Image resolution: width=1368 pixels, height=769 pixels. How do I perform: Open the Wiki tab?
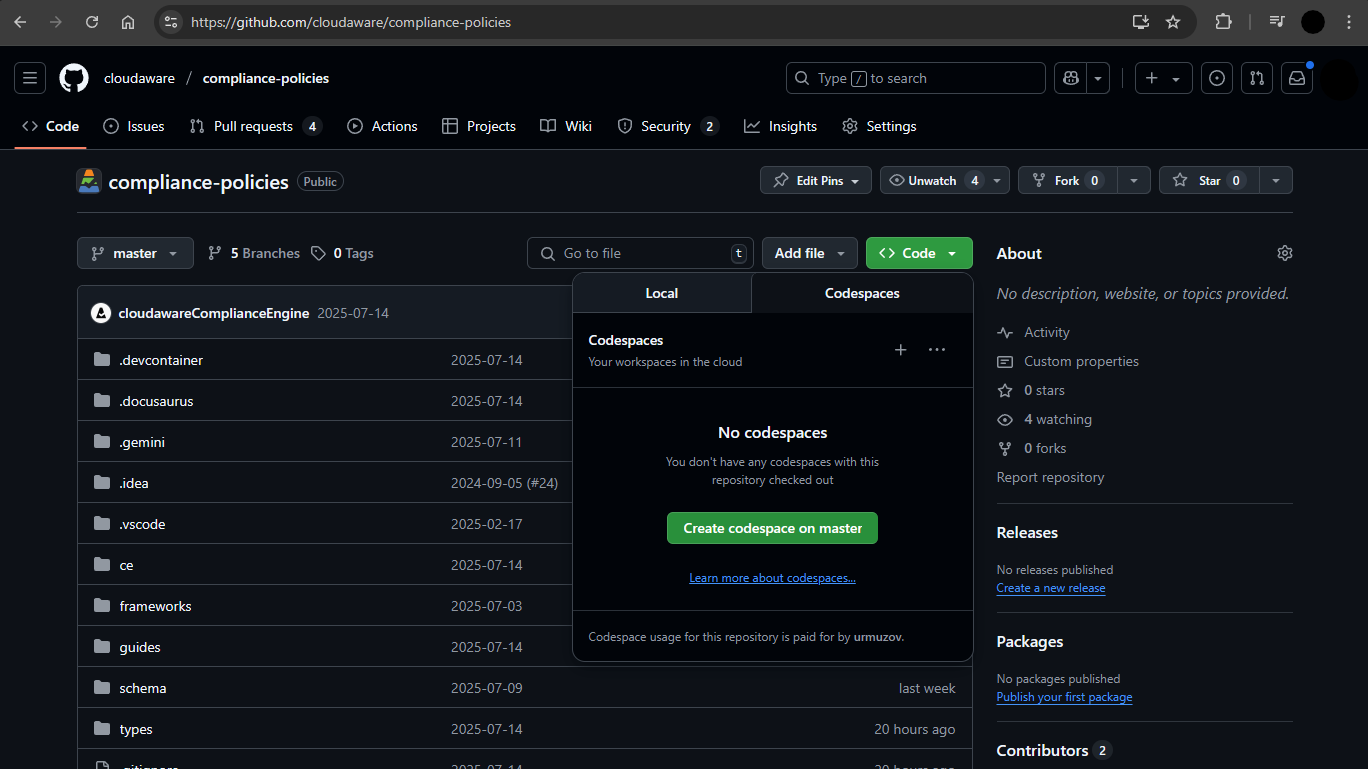[x=566, y=126]
